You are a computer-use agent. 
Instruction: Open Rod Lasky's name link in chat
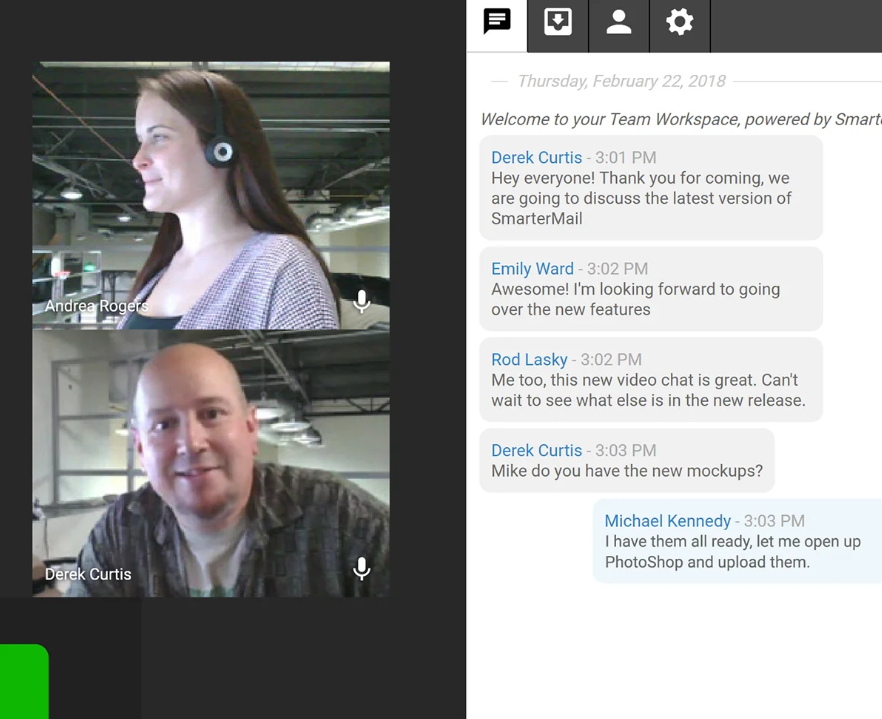(x=529, y=360)
